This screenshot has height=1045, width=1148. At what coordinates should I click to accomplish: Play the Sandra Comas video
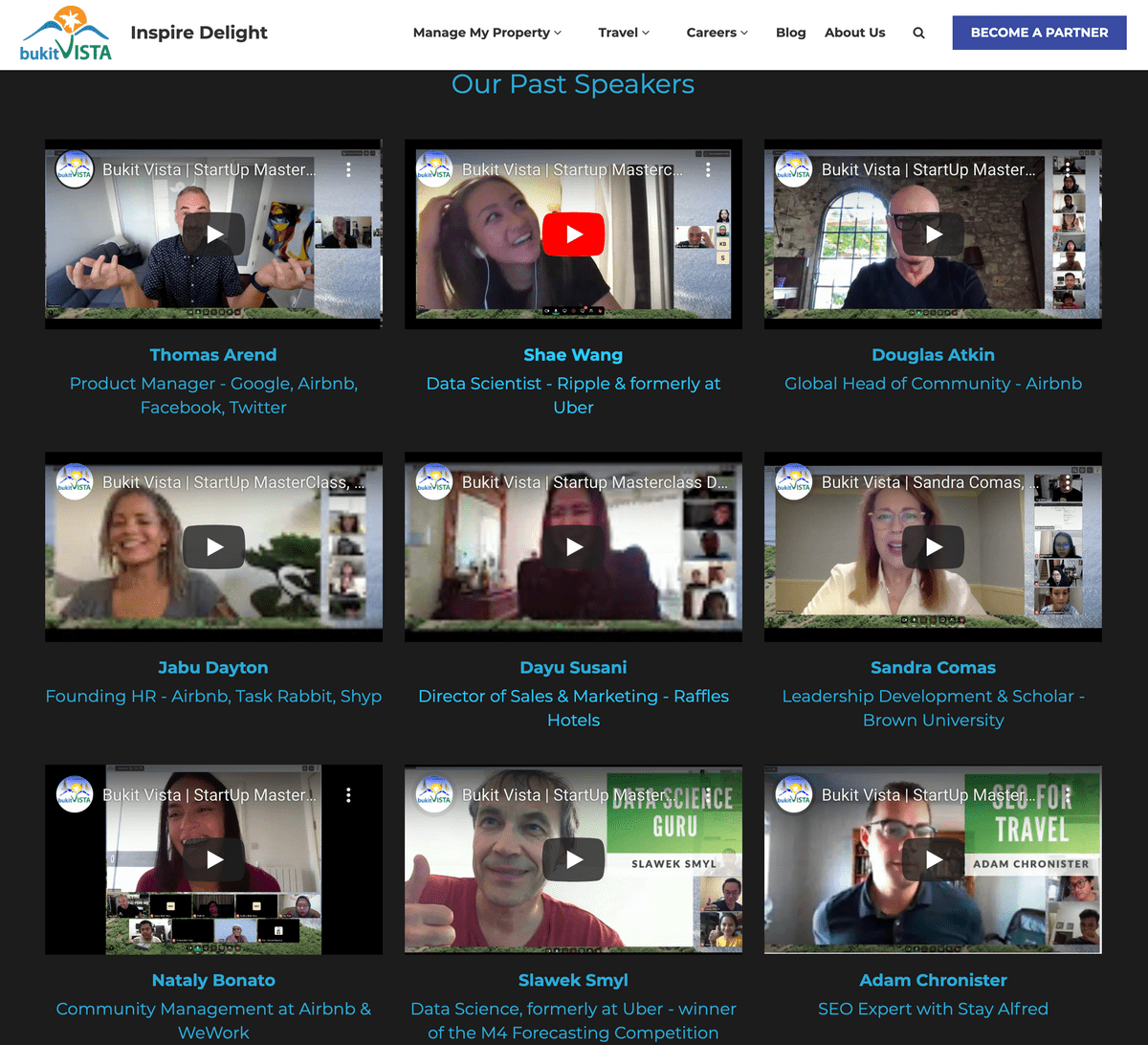point(934,547)
